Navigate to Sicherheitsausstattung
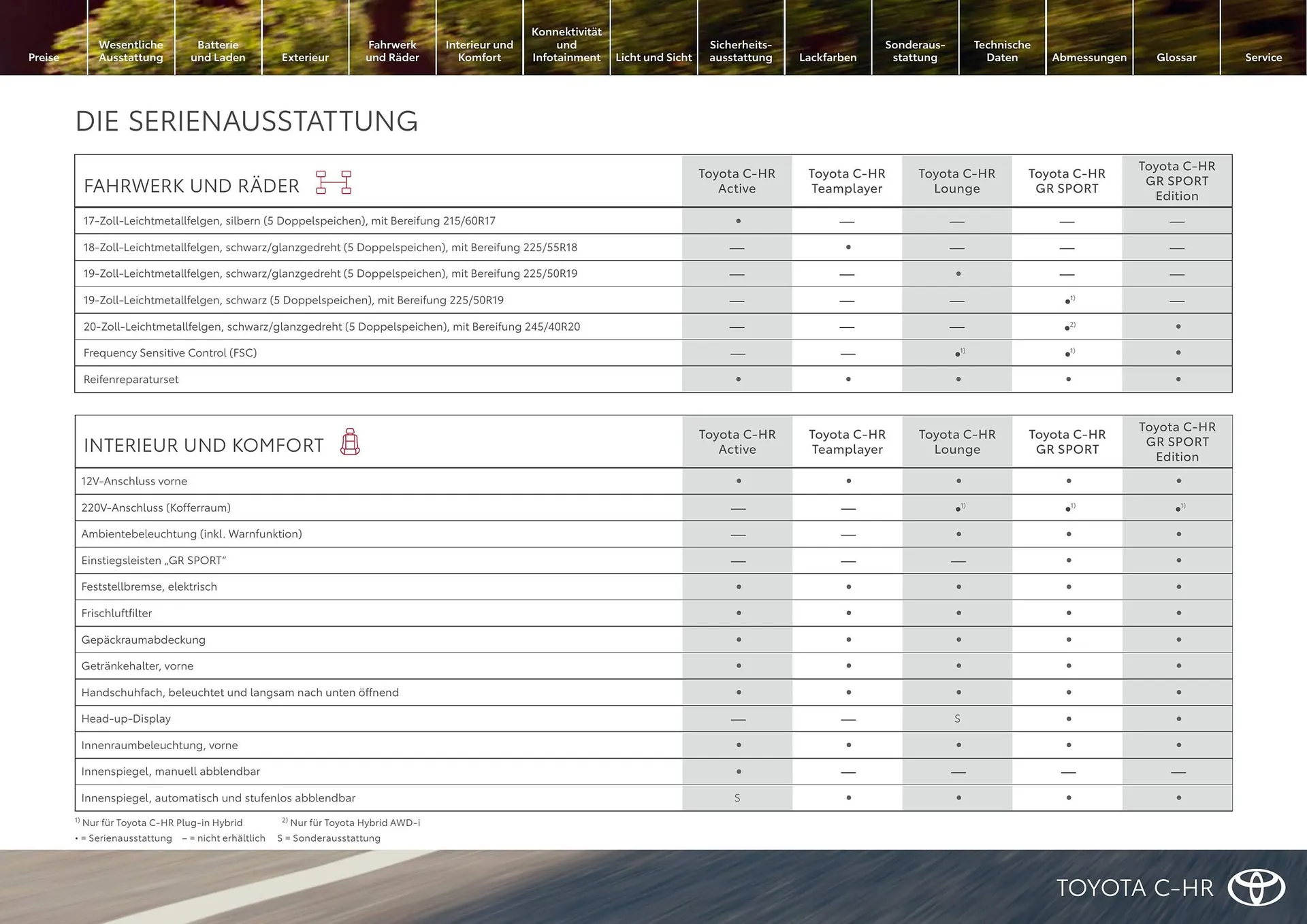1307x924 pixels. [x=741, y=51]
